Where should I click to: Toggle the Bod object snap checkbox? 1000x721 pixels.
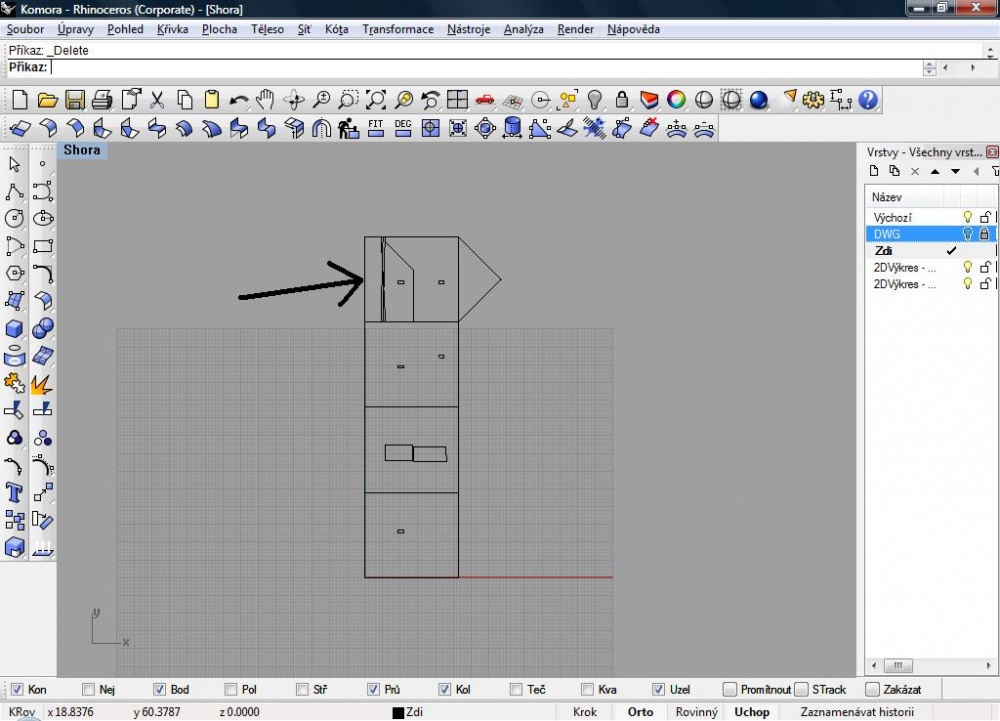coord(159,689)
